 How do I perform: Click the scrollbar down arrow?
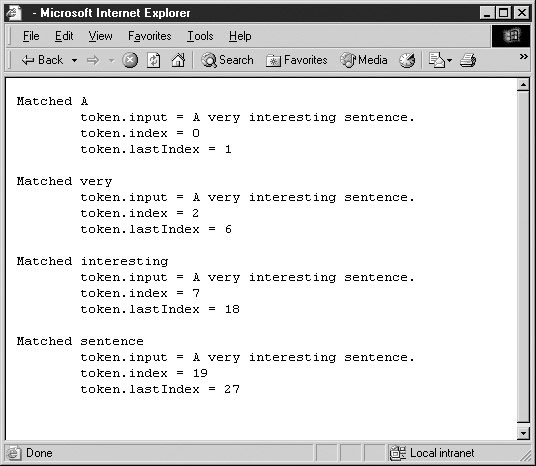523,433
